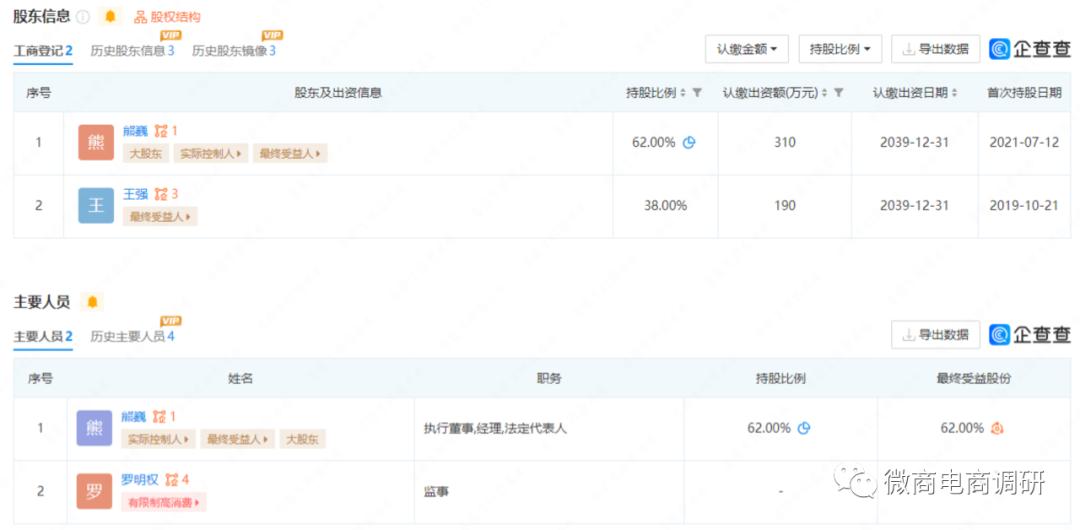Expand the 实际控制人 tag in the first shareholder row
This screenshot has width=1080, height=530.
[211, 154]
